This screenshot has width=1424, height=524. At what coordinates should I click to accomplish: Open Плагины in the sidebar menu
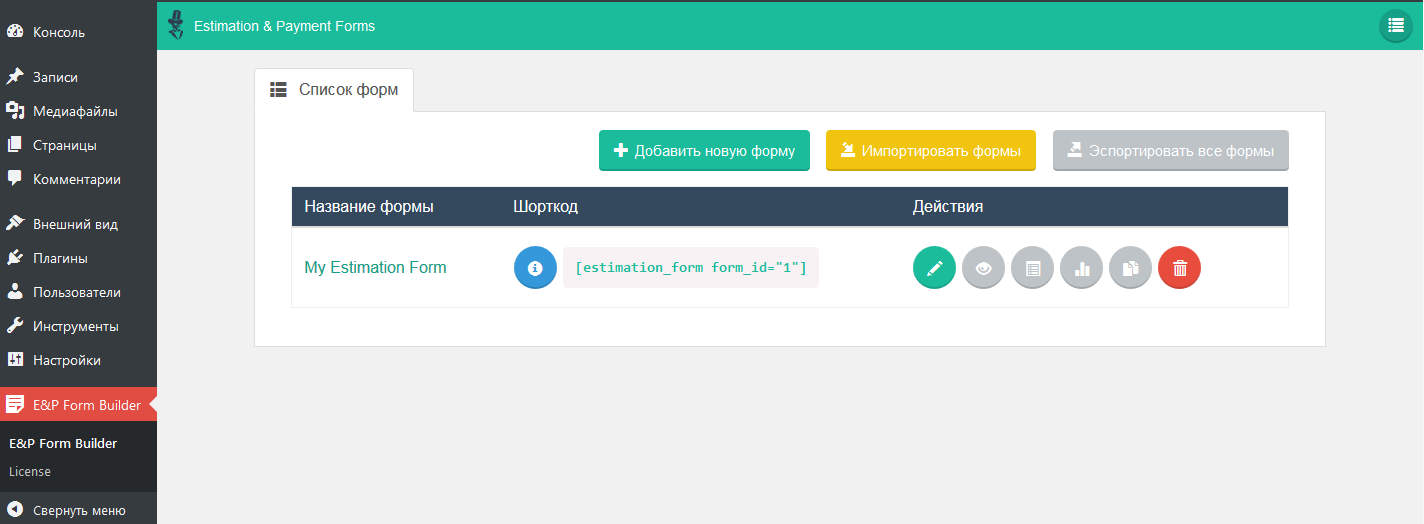pyautogui.click(x=60, y=258)
